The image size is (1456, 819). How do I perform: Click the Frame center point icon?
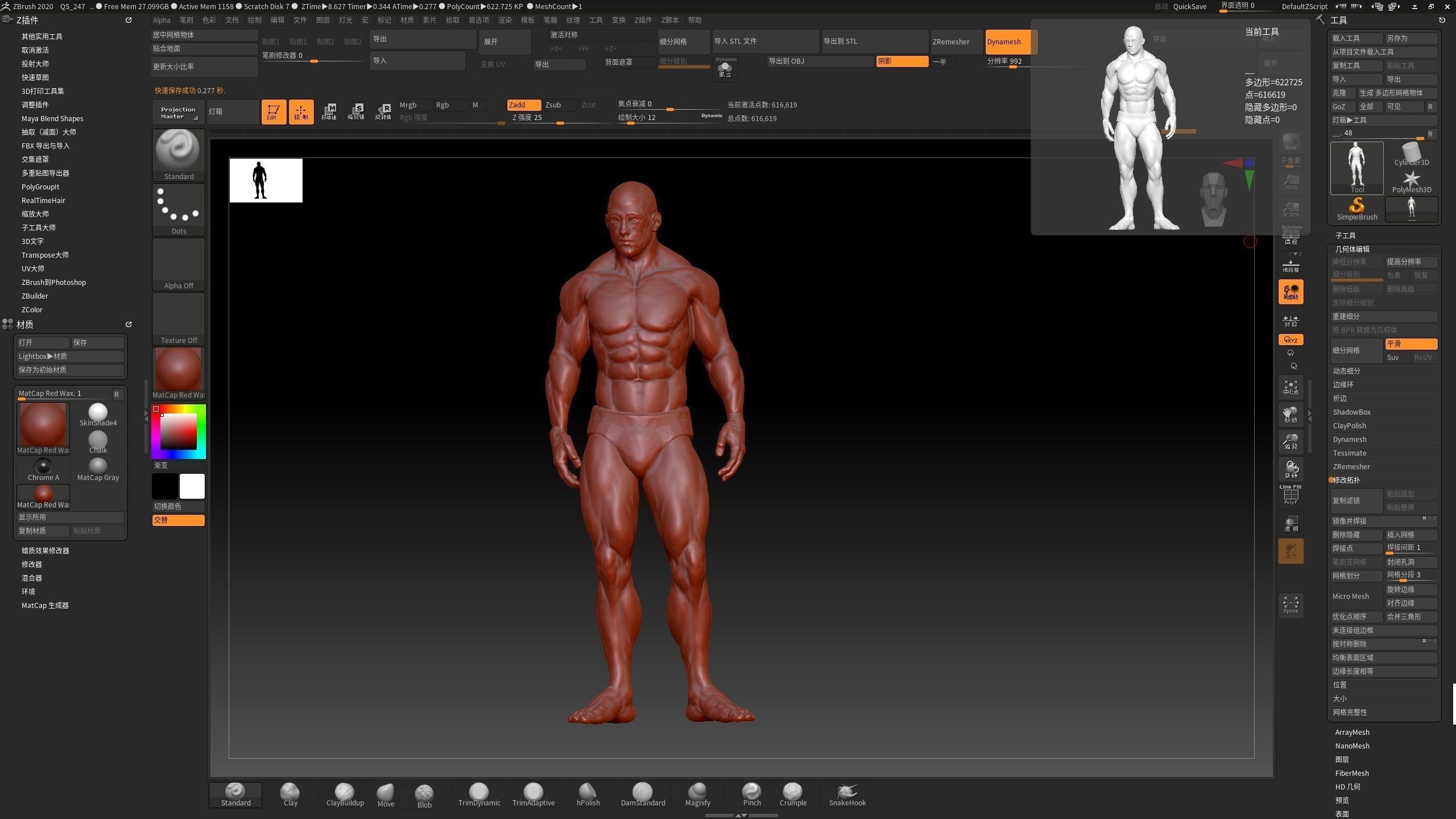1291,387
